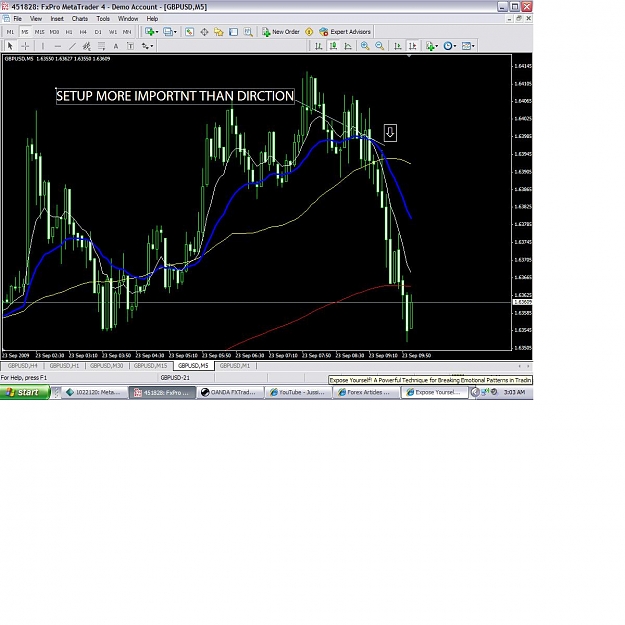Switch to the GBPUSD,M30 chart tab
The height and width of the screenshot is (625, 625).
106,366
